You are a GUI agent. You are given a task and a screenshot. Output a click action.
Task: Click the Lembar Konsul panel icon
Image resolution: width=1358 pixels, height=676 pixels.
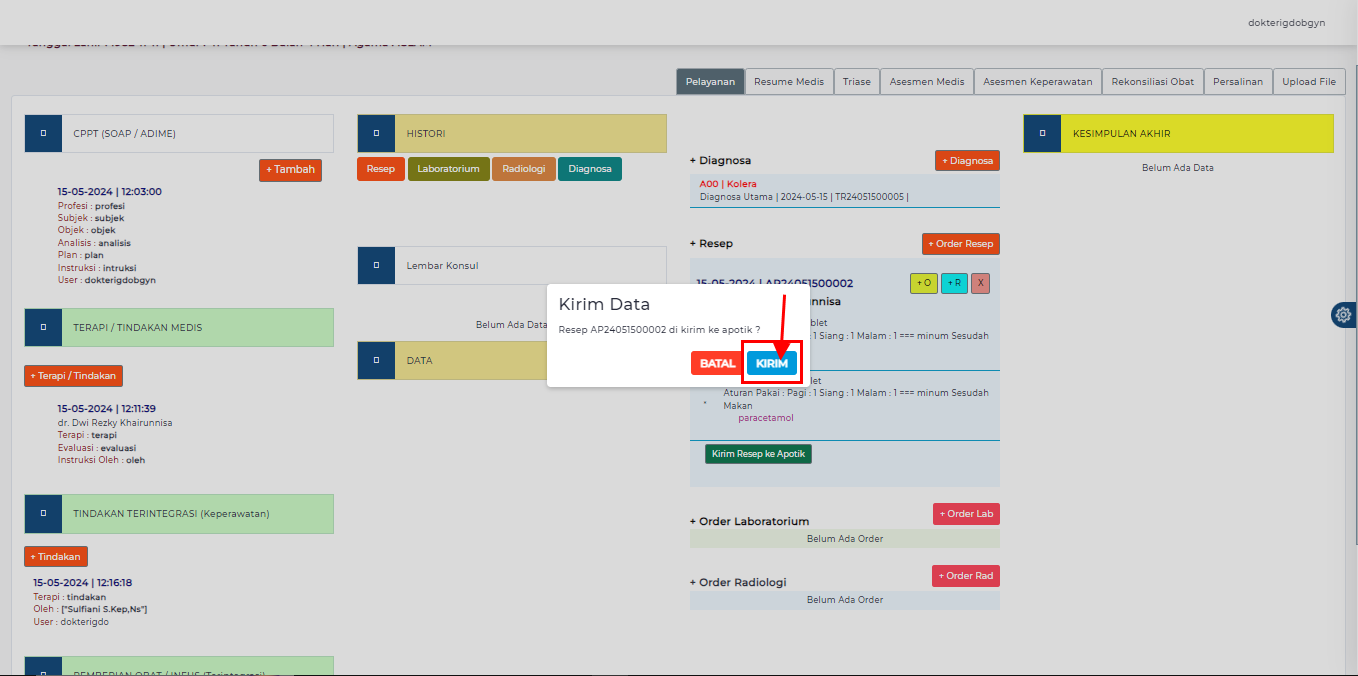tap(376, 266)
